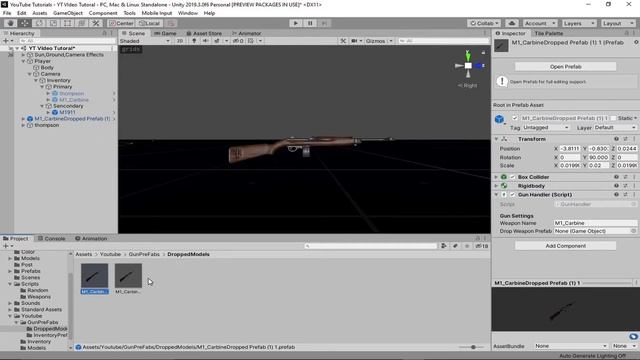Image resolution: width=640 pixels, height=360 pixels.
Task: Switch to the Tile Palette tab
Action: pos(549,33)
